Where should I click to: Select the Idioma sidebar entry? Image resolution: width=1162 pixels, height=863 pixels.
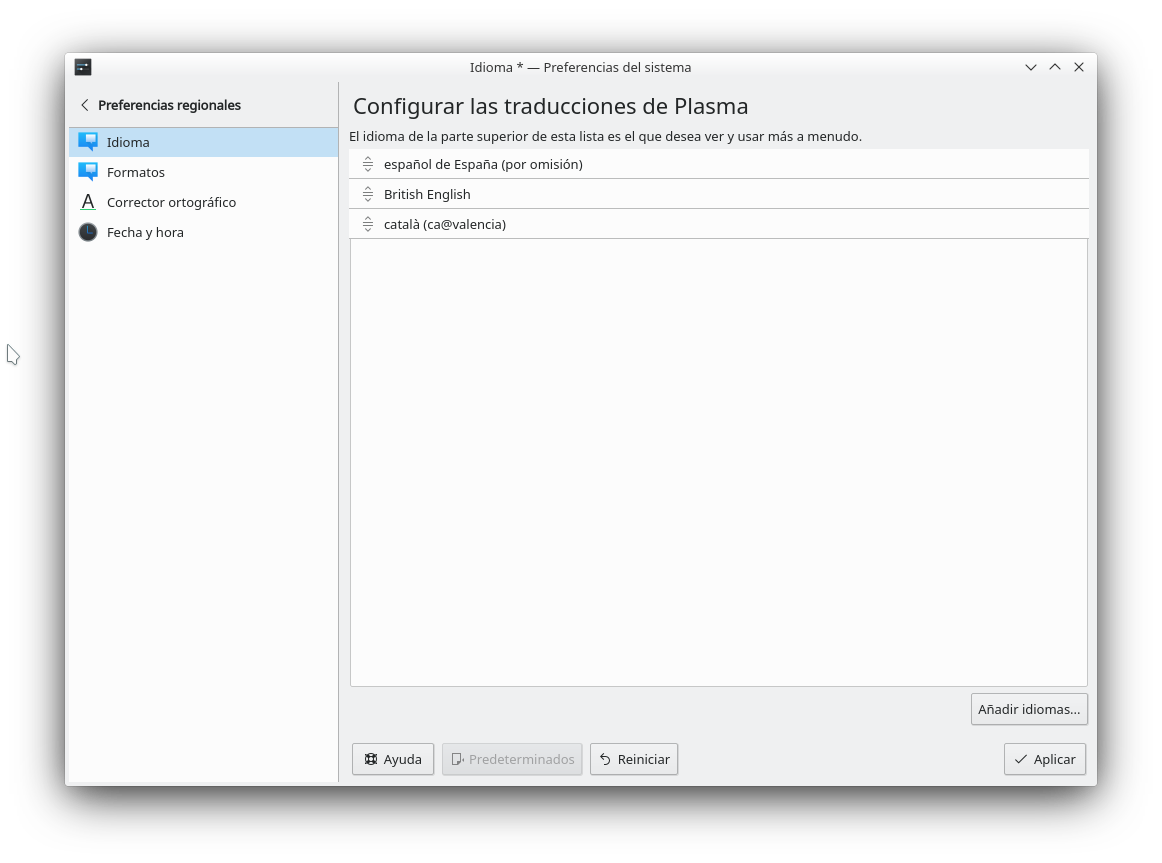click(128, 142)
